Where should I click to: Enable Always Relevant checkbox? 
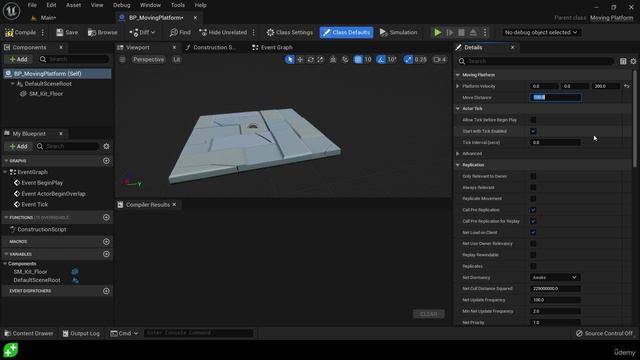click(533, 187)
